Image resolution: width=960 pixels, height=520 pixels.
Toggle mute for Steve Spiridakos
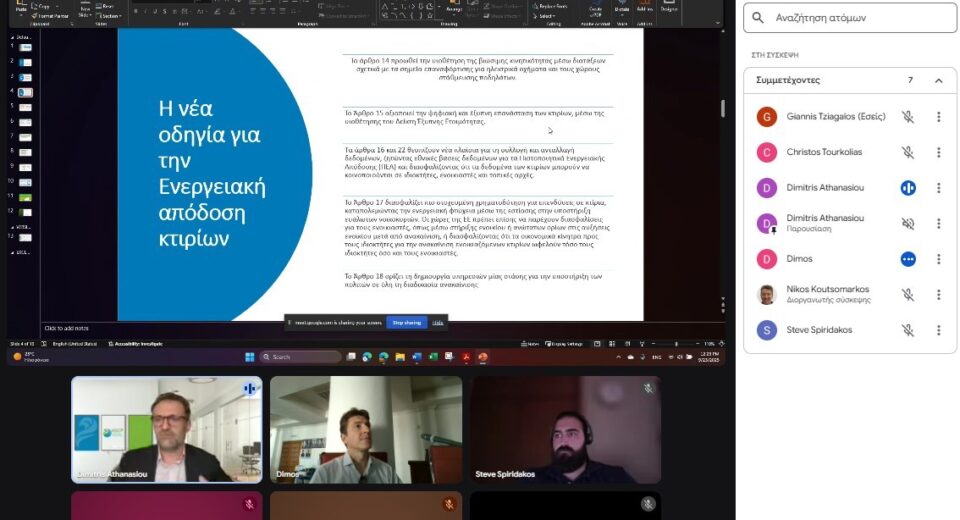coord(908,330)
